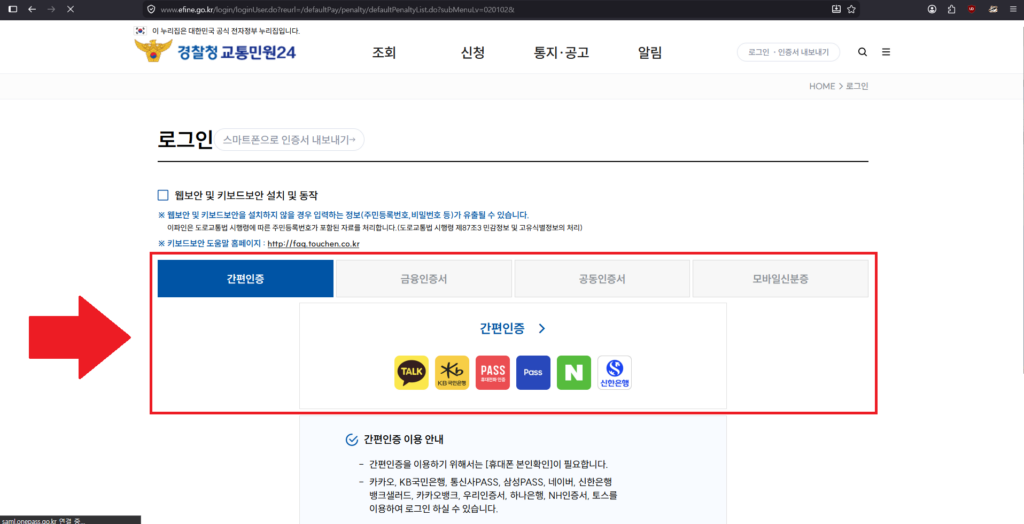
Task: Click the blue 간편인증 heading link
Action: (x=502, y=329)
